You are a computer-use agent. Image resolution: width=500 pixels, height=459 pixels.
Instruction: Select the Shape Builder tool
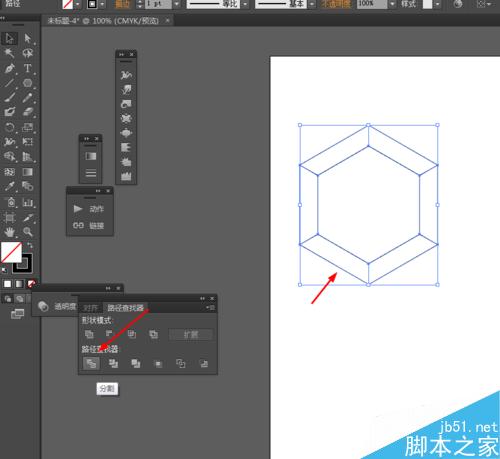[9, 157]
